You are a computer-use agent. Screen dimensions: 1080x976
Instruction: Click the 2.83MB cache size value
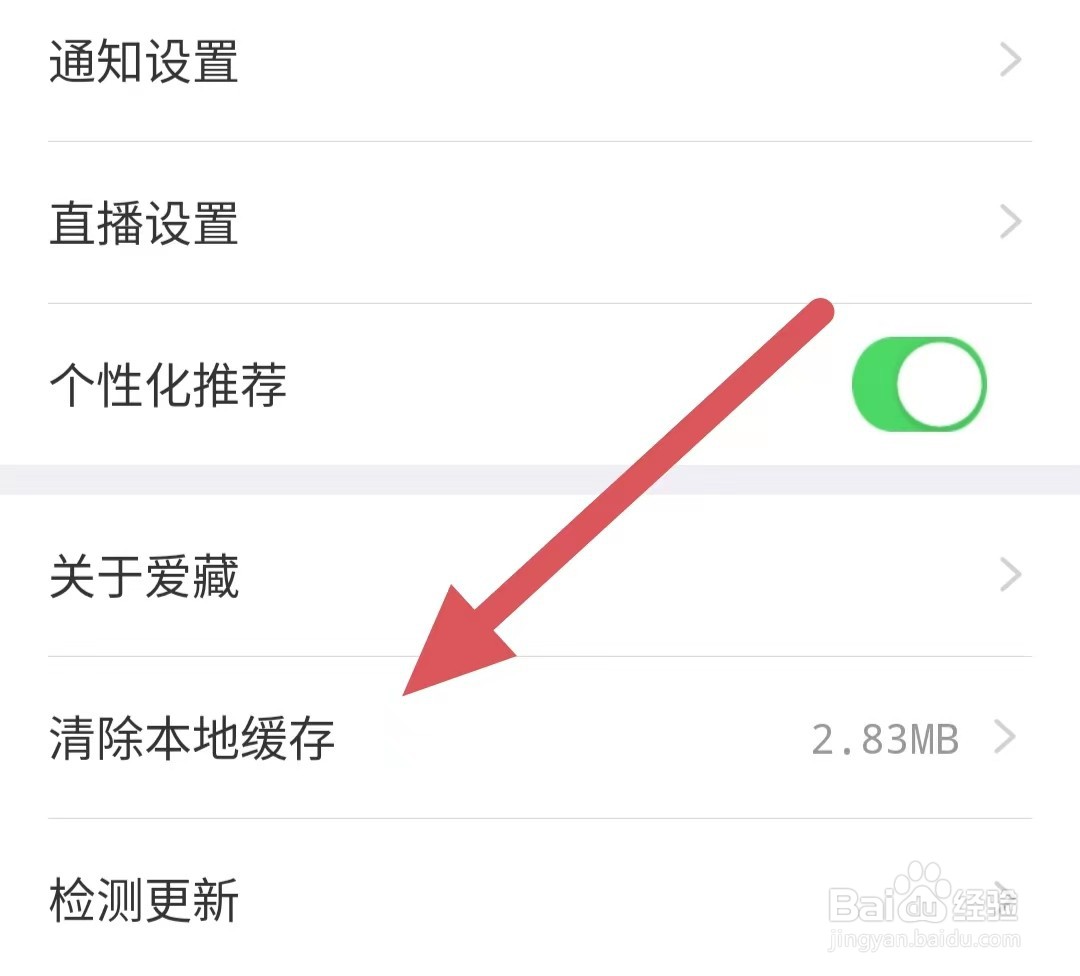885,740
